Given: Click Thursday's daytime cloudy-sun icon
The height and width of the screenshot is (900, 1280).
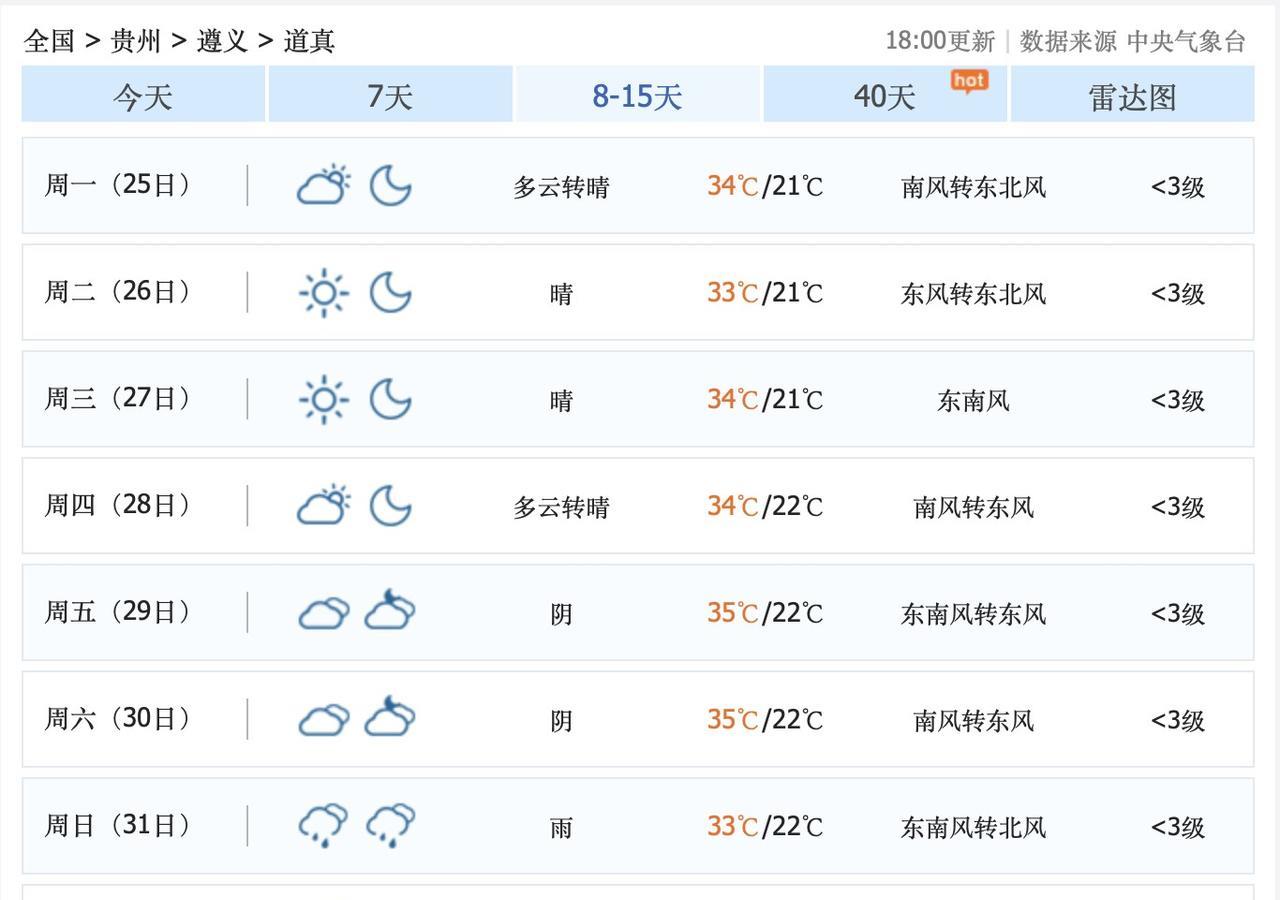Looking at the screenshot, I should pos(324,506).
